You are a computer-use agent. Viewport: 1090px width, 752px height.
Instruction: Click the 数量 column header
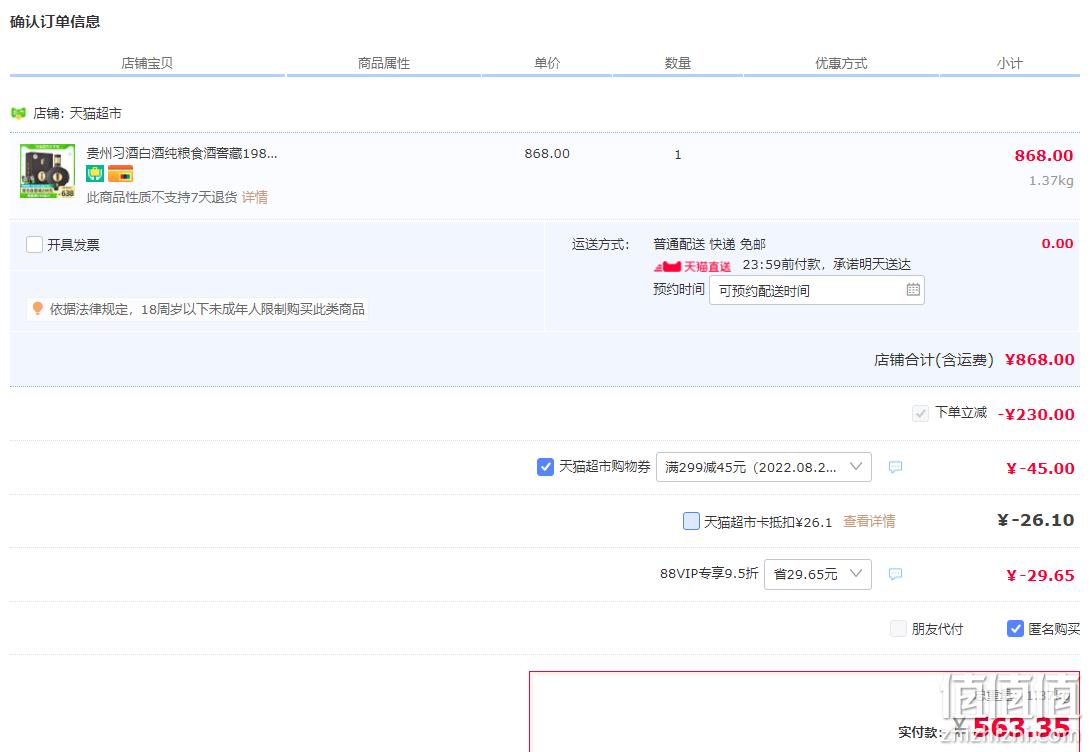tap(678, 63)
